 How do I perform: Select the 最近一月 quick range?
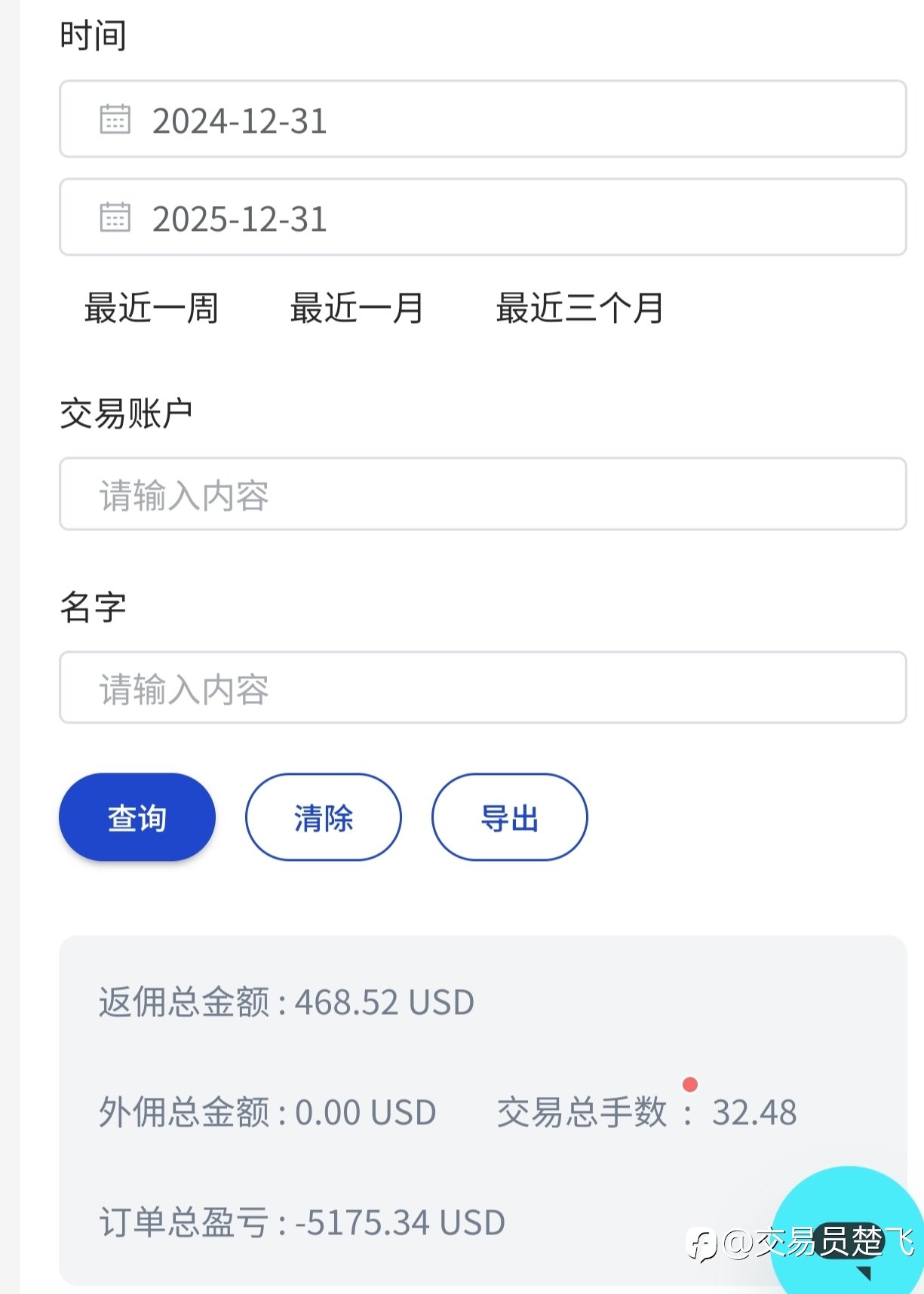pyautogui.click(x=357, y=308)
